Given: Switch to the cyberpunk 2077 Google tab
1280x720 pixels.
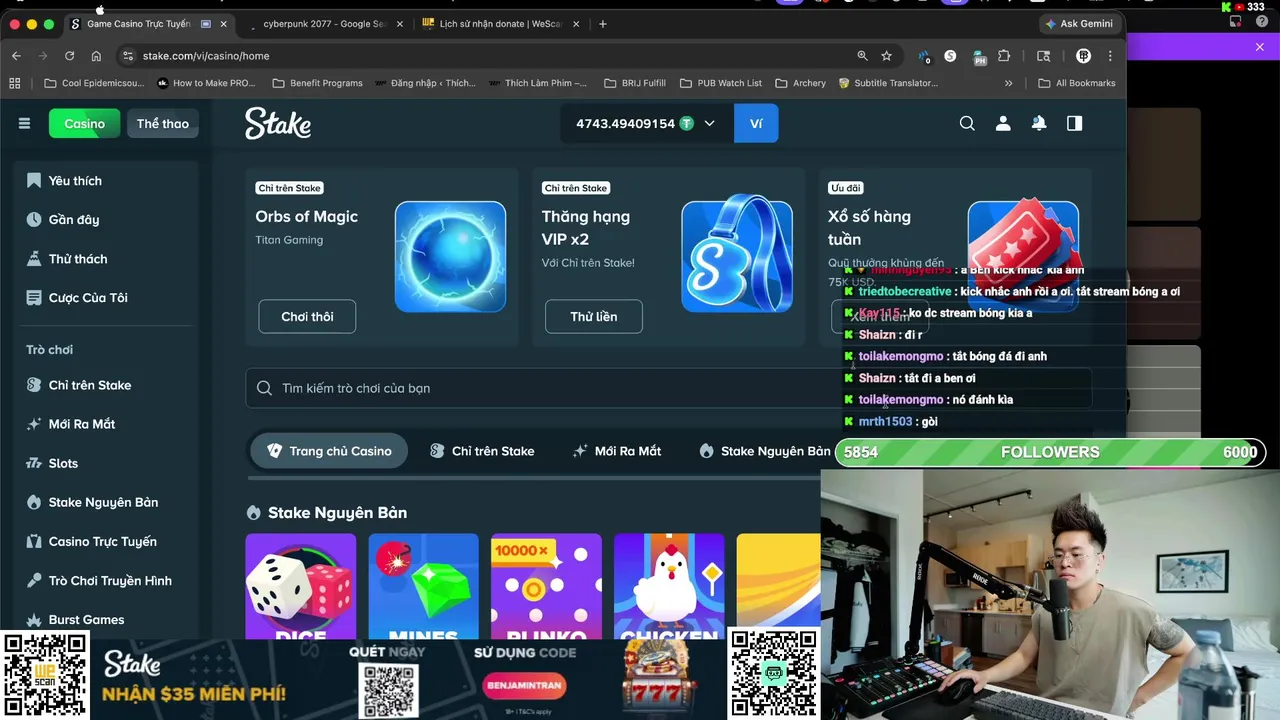Looking at the screenshot, I should tap(324, 24).
